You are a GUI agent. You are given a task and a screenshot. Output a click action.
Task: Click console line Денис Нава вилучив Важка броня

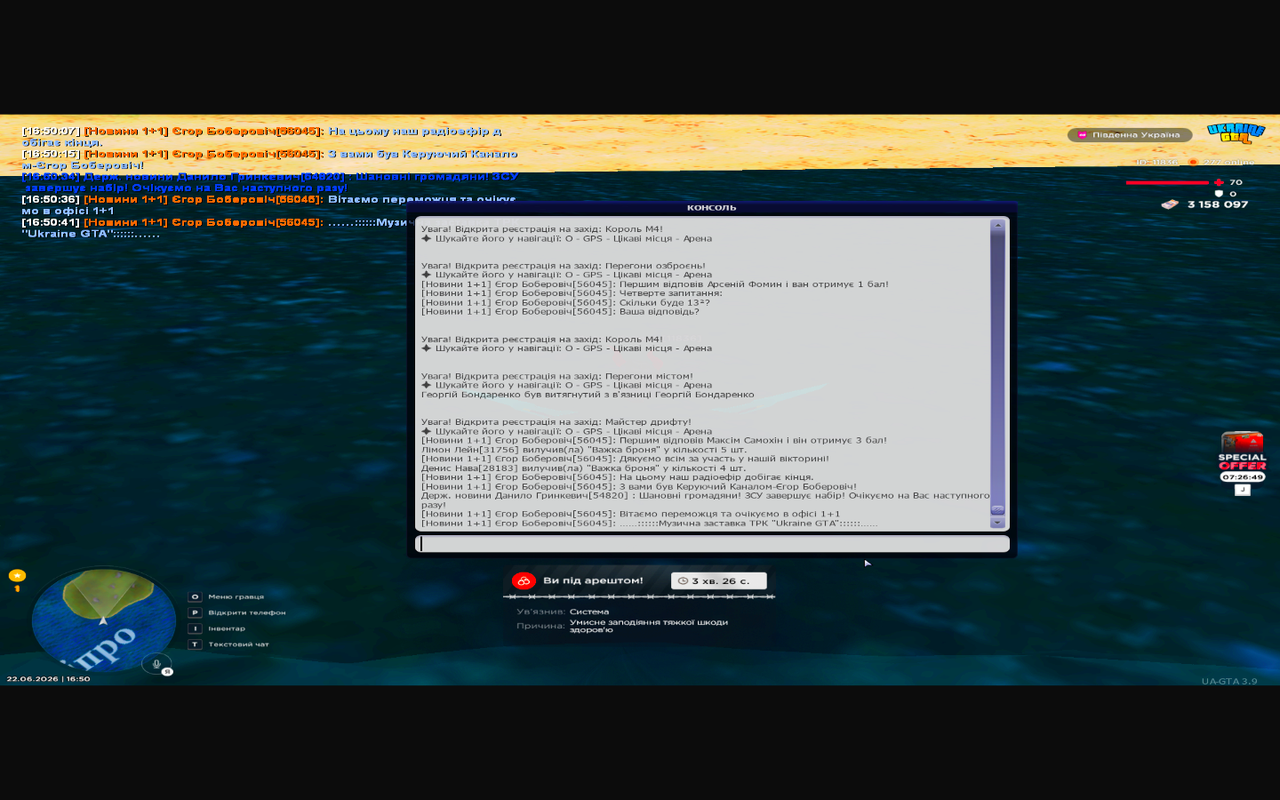[x=583, y=468]
